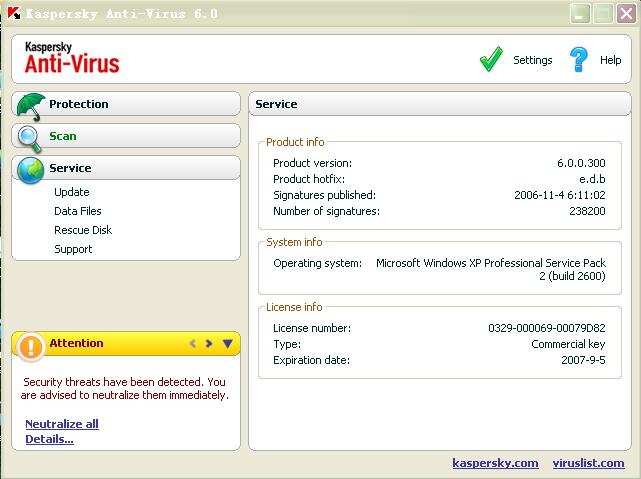
Task: Open Settings text link
Action: (x=533, y=60)
